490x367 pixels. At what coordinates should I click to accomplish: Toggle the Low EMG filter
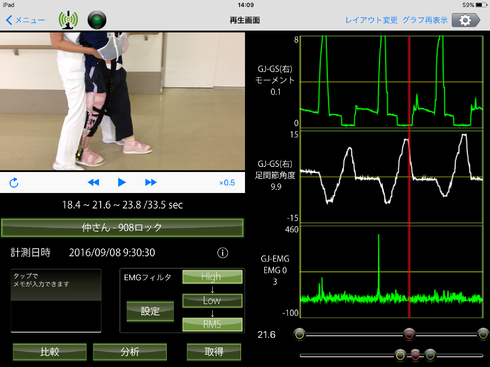(212, 300)
